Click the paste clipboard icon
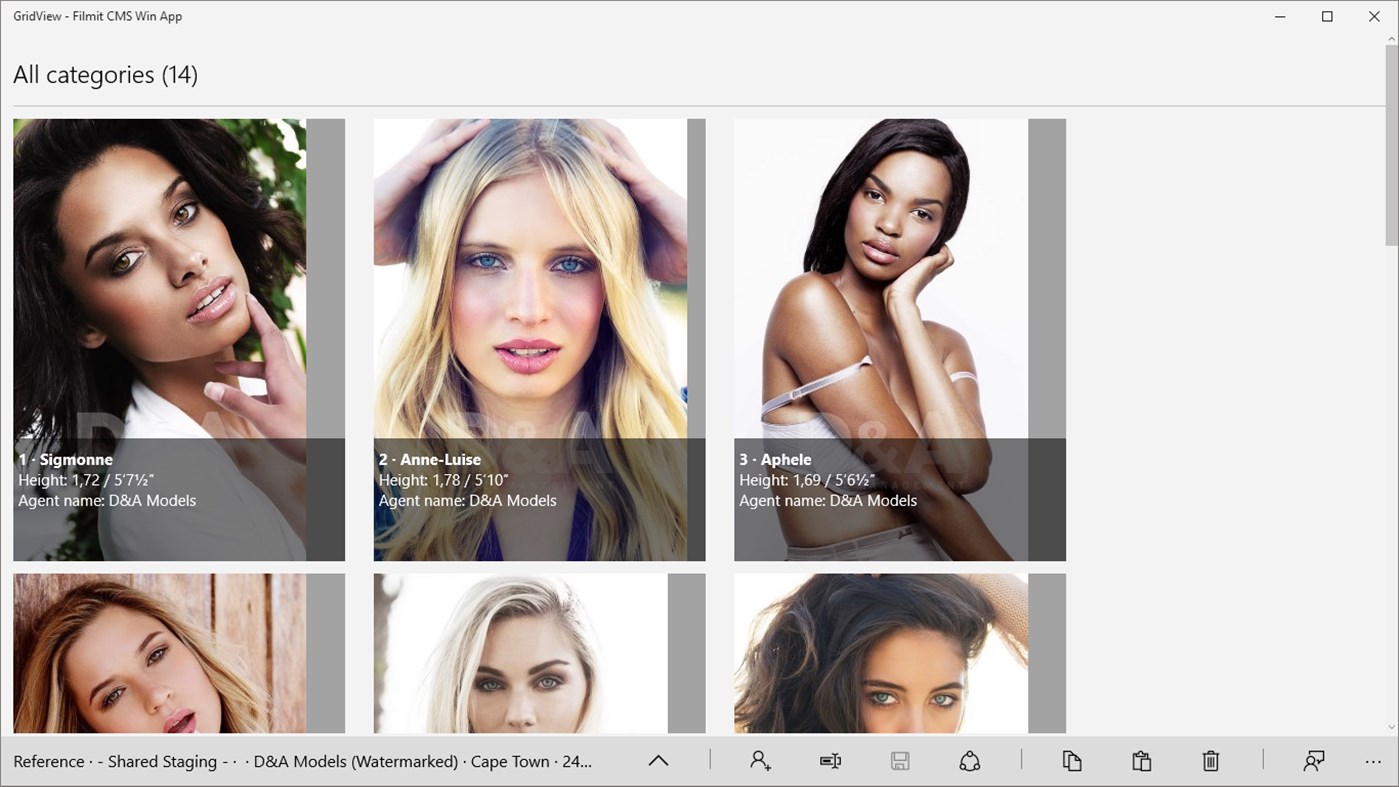1399x787 pixels. click(x=1141, y=761)
